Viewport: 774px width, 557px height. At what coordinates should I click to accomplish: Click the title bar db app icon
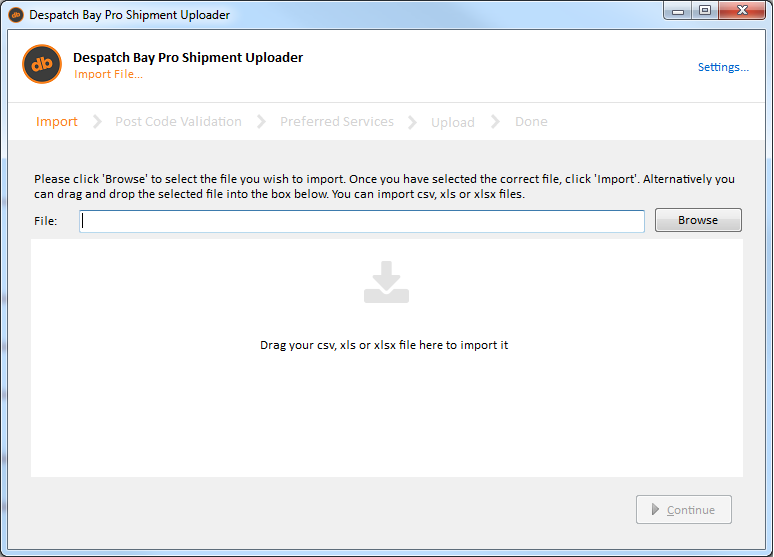click(16, 15)
